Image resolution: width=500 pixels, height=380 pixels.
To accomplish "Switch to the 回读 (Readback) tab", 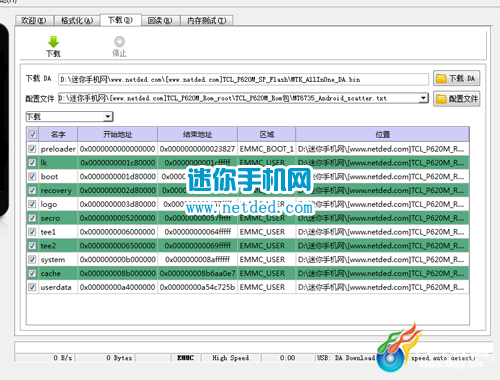I will (160, 21).
